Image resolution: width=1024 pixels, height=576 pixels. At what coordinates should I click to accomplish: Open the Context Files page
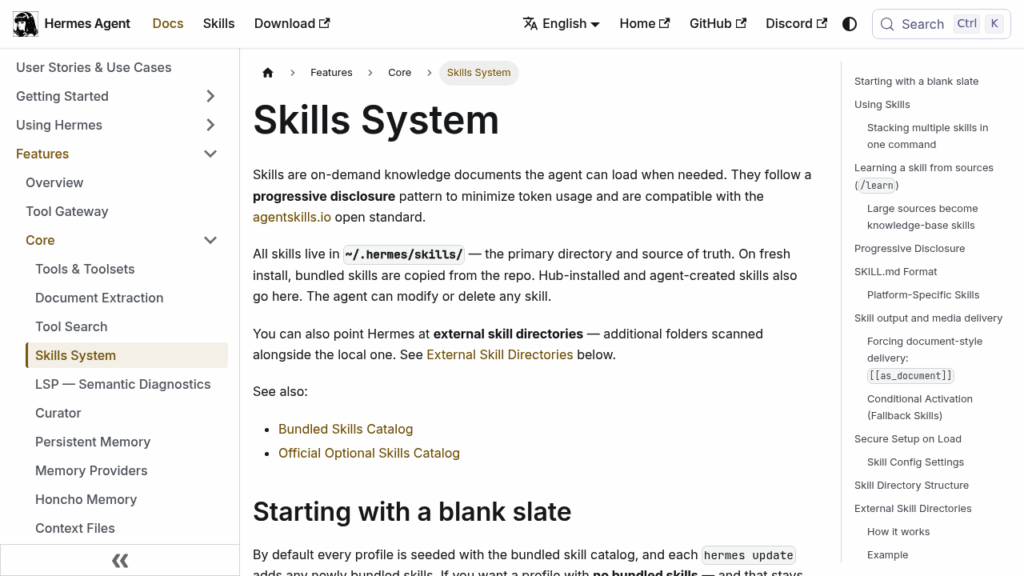pyautogui.click(x=75, y=528)
